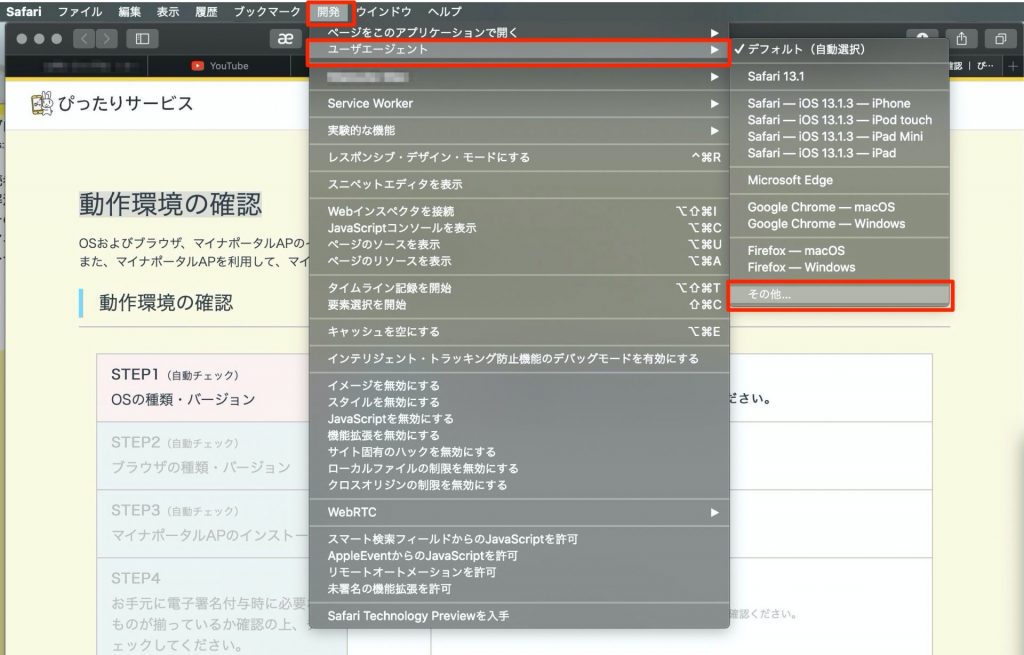Click the STEP3 (自動チェック) label
Image resolution: width=1024 pixels, height=655 pixels.
coord(175,511)
